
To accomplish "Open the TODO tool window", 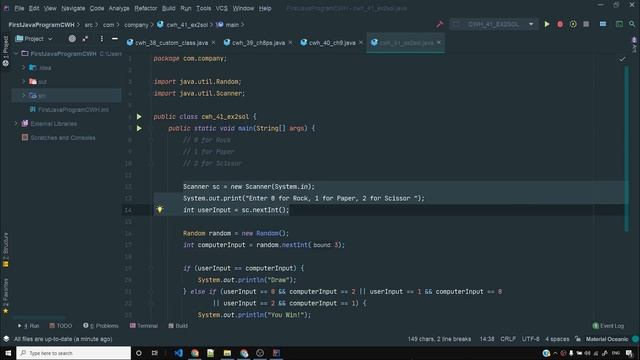I will 60,326.
